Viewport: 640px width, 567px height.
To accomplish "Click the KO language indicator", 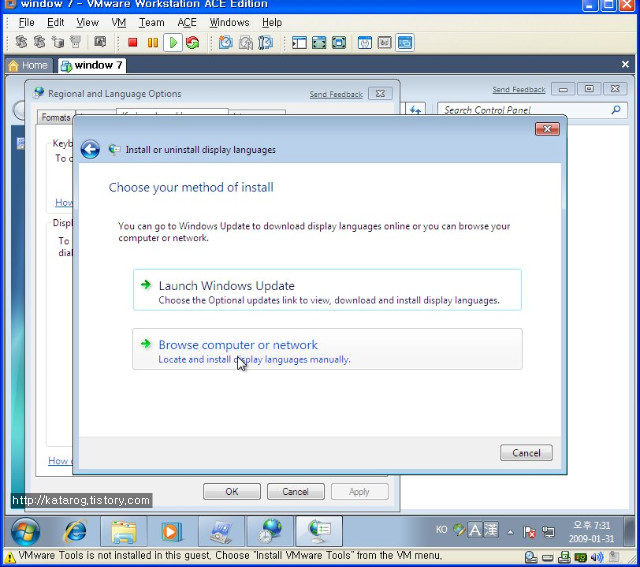I will [x=441, y=530].
